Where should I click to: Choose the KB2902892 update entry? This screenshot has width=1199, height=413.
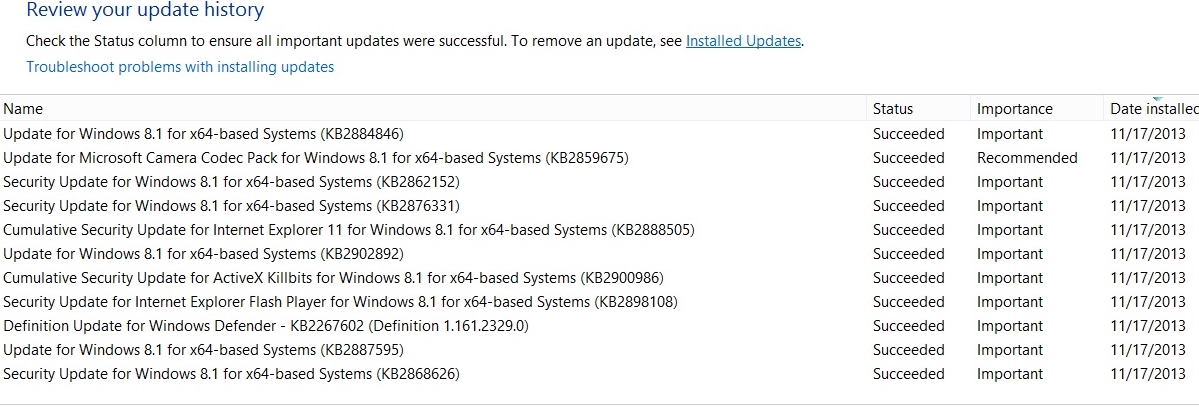tap(203, 254)
